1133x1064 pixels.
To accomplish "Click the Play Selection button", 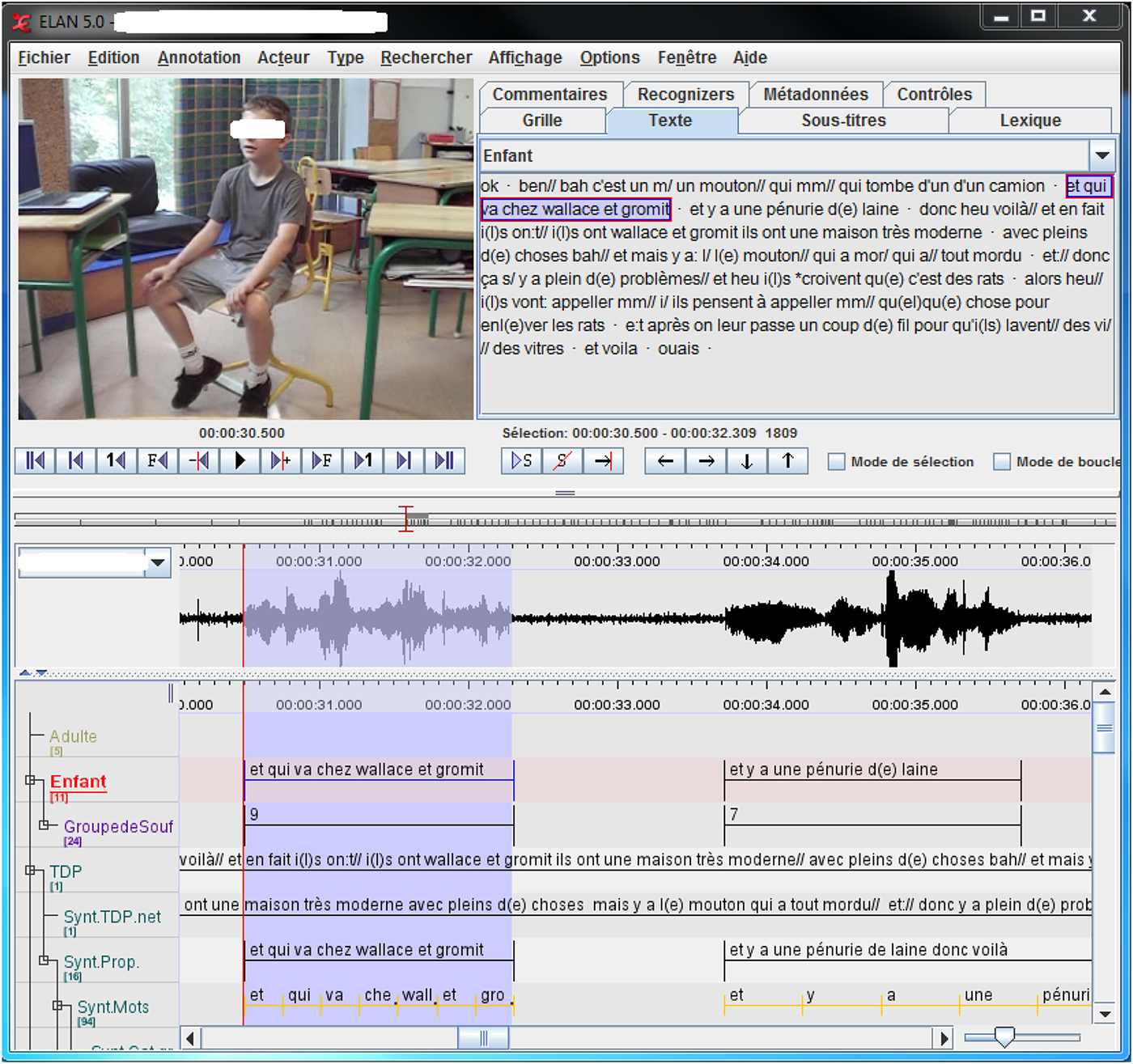I will (x=522, y=461).
